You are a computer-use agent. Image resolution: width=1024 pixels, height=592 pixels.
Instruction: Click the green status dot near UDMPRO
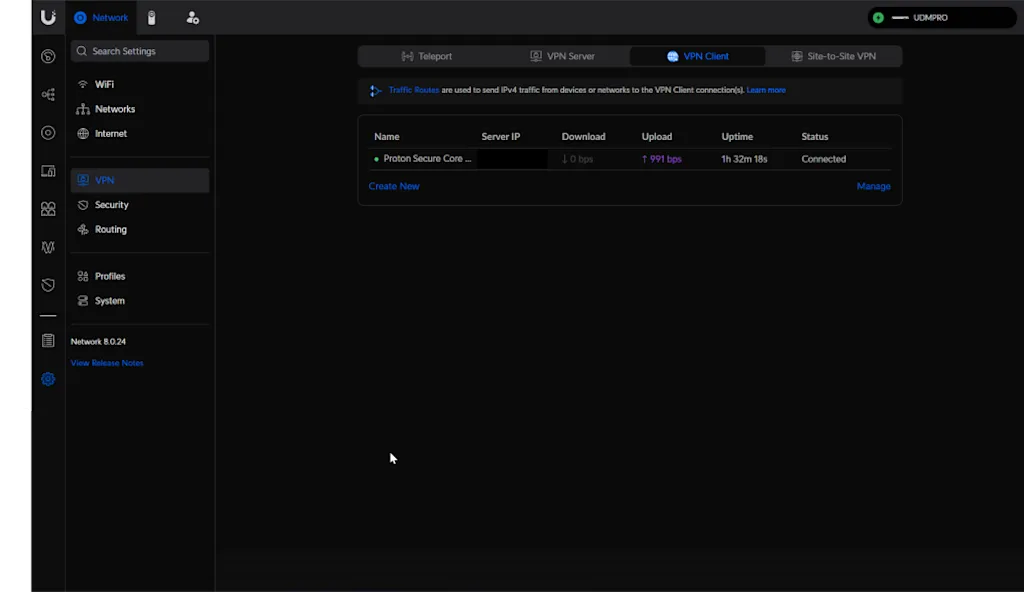[878, 18]
